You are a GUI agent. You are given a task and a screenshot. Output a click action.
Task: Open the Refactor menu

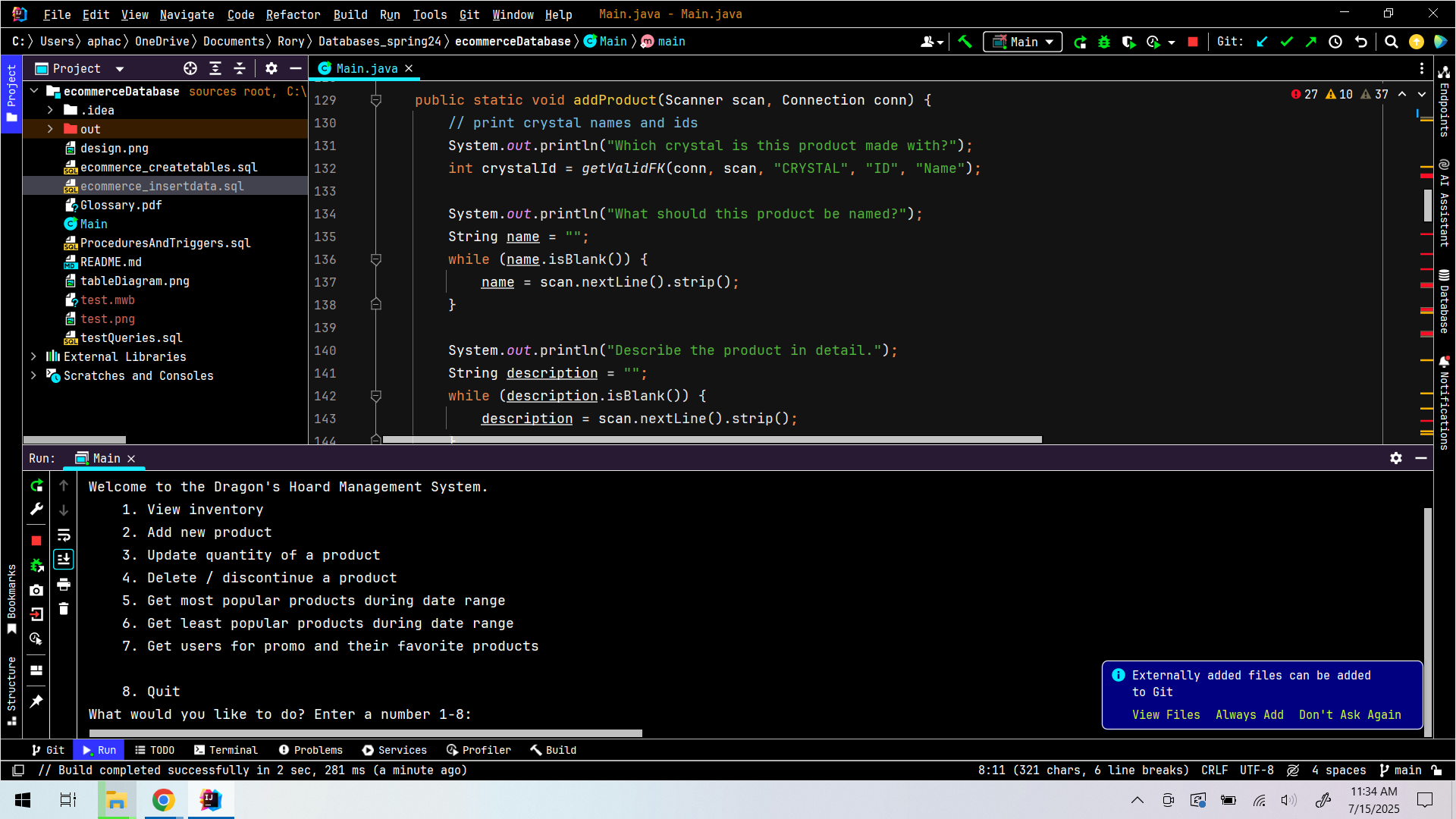(x=293, y=14)
